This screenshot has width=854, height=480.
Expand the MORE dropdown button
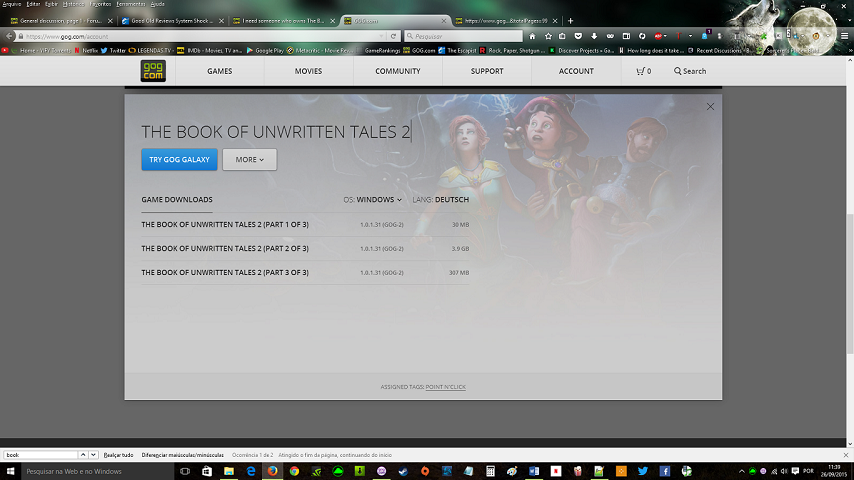[x=249, y=160]
